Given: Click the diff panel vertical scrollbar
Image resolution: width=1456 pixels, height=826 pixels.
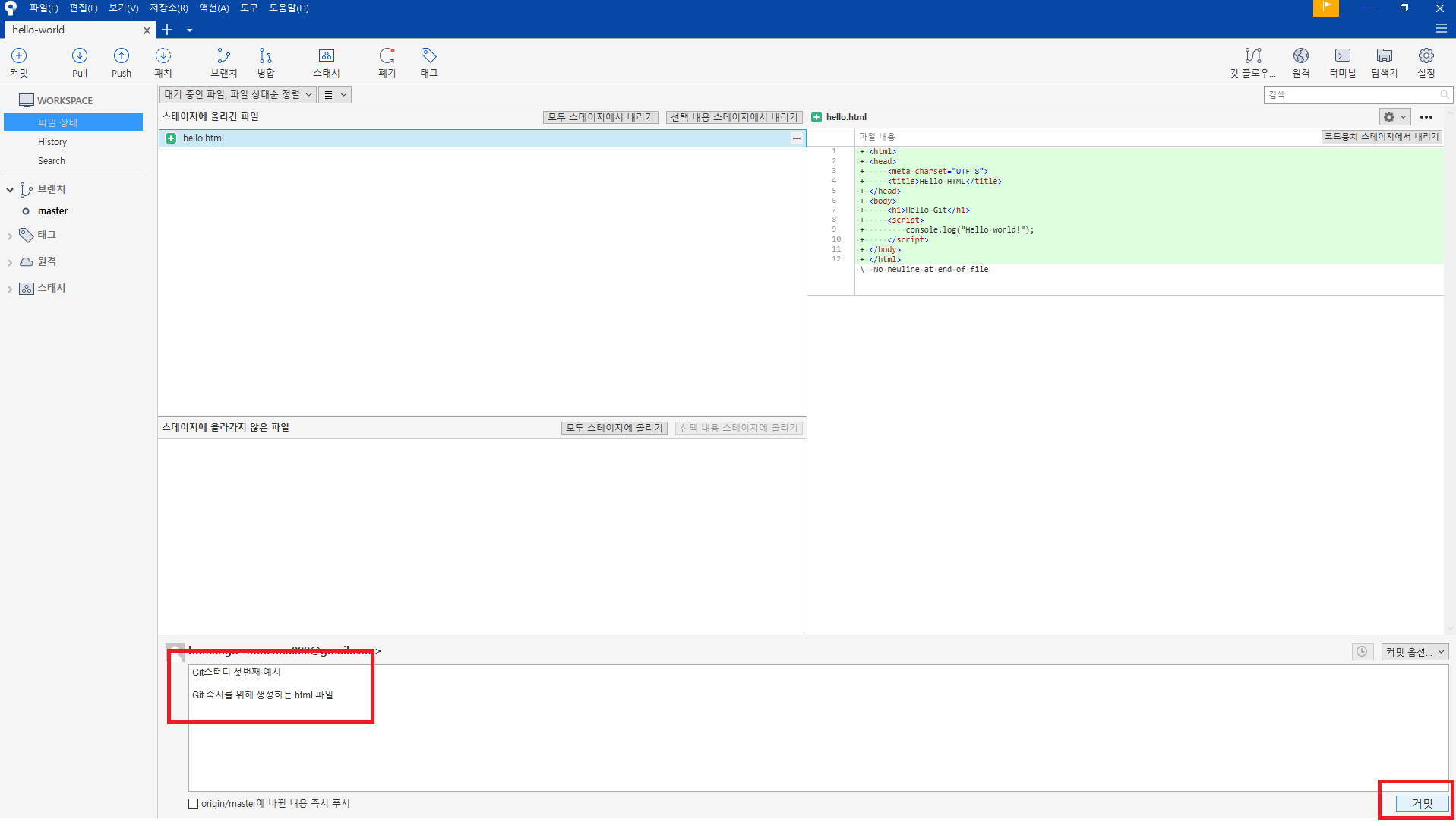Looking at the screenshot, I should [1449, 372].
